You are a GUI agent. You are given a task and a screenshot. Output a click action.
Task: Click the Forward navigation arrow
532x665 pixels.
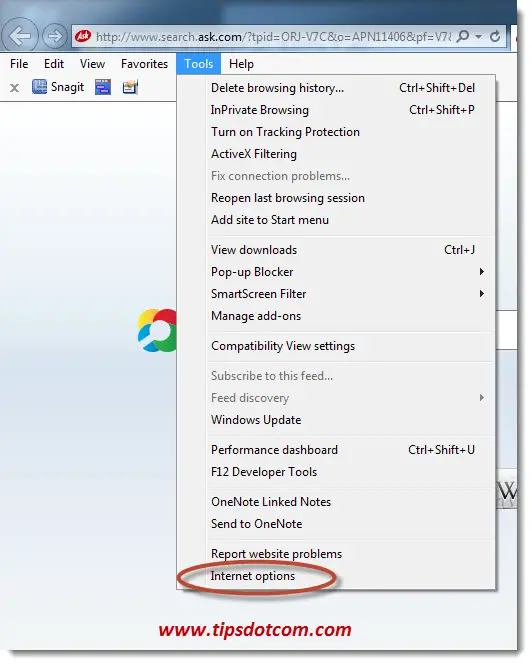click(54, 36)
